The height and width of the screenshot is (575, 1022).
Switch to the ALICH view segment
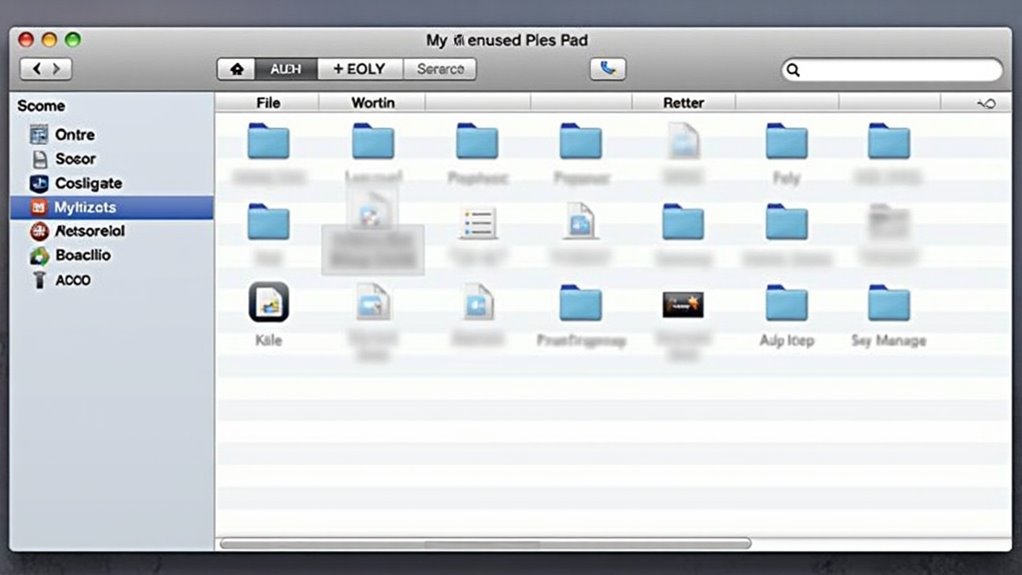click(286, 69)
